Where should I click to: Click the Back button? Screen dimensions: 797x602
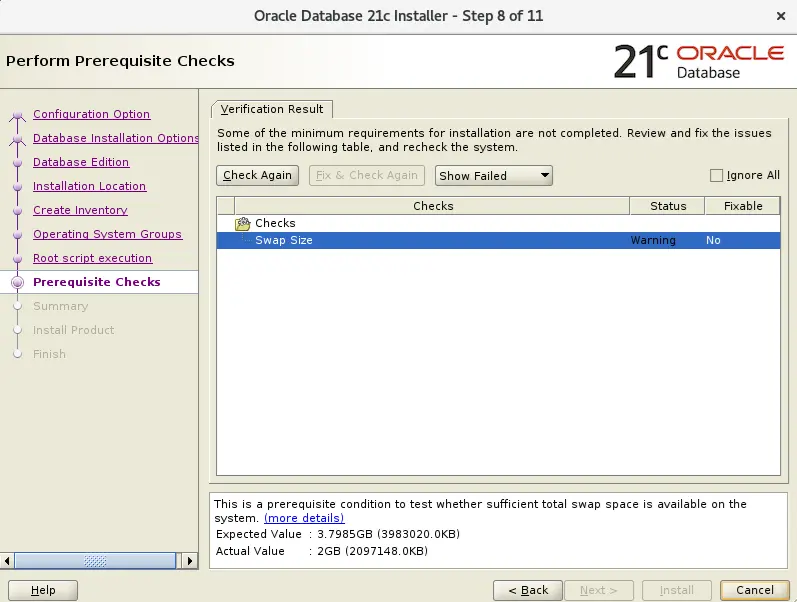[528, 590]
